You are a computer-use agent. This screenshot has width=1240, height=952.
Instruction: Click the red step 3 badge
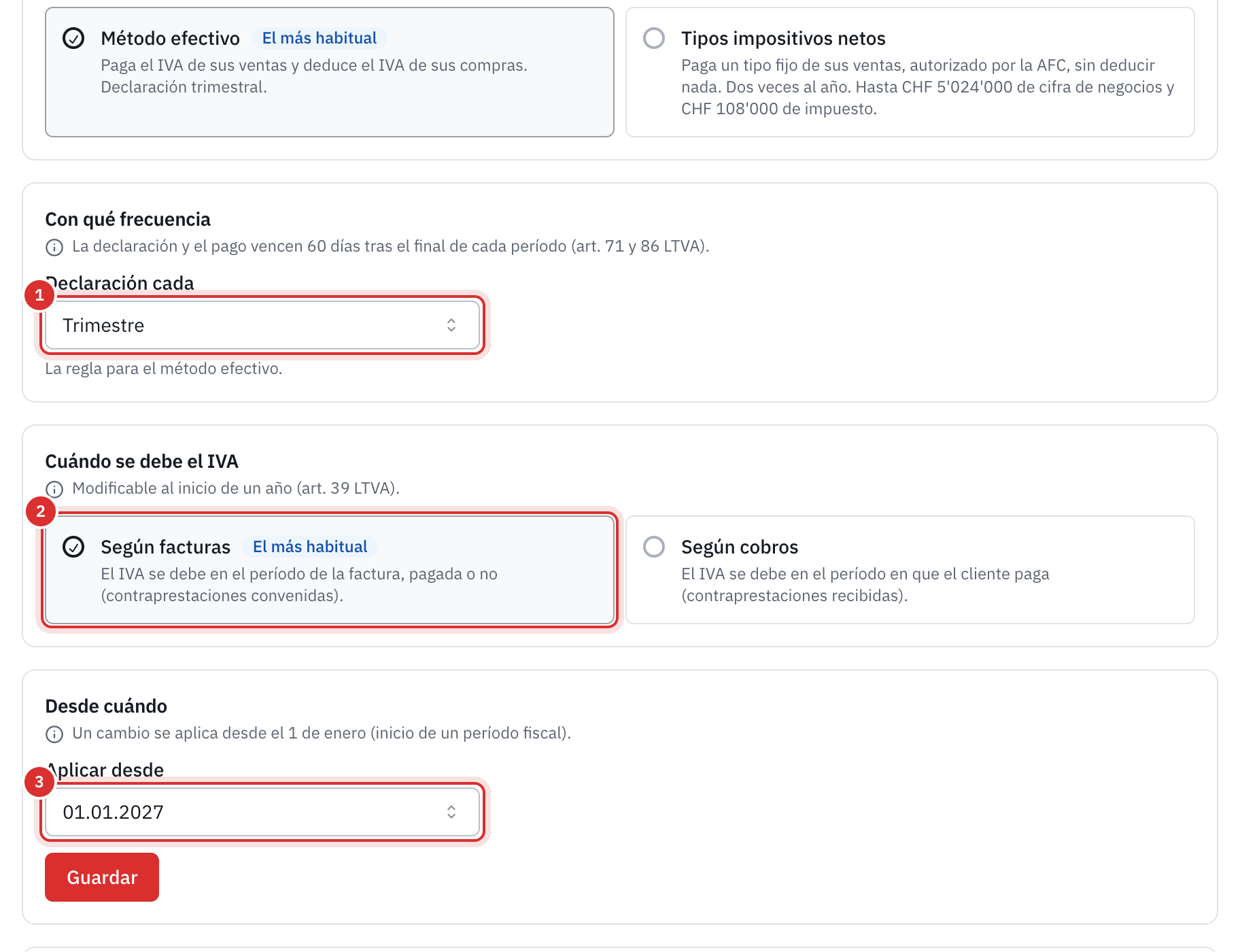click(39, 782)
